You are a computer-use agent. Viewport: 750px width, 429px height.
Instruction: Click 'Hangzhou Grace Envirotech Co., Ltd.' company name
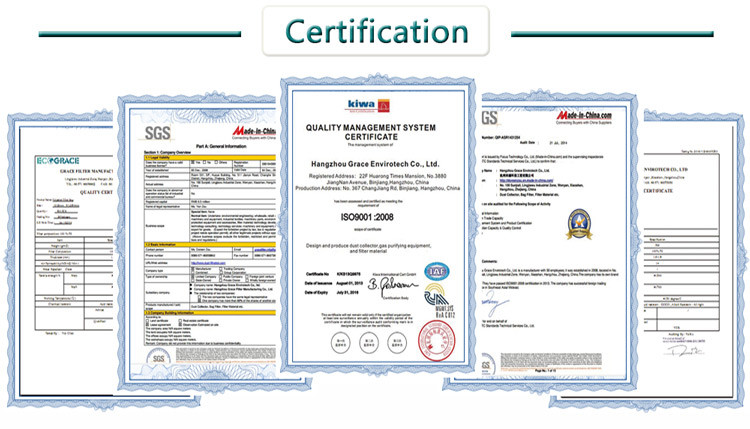pos(375,164)
